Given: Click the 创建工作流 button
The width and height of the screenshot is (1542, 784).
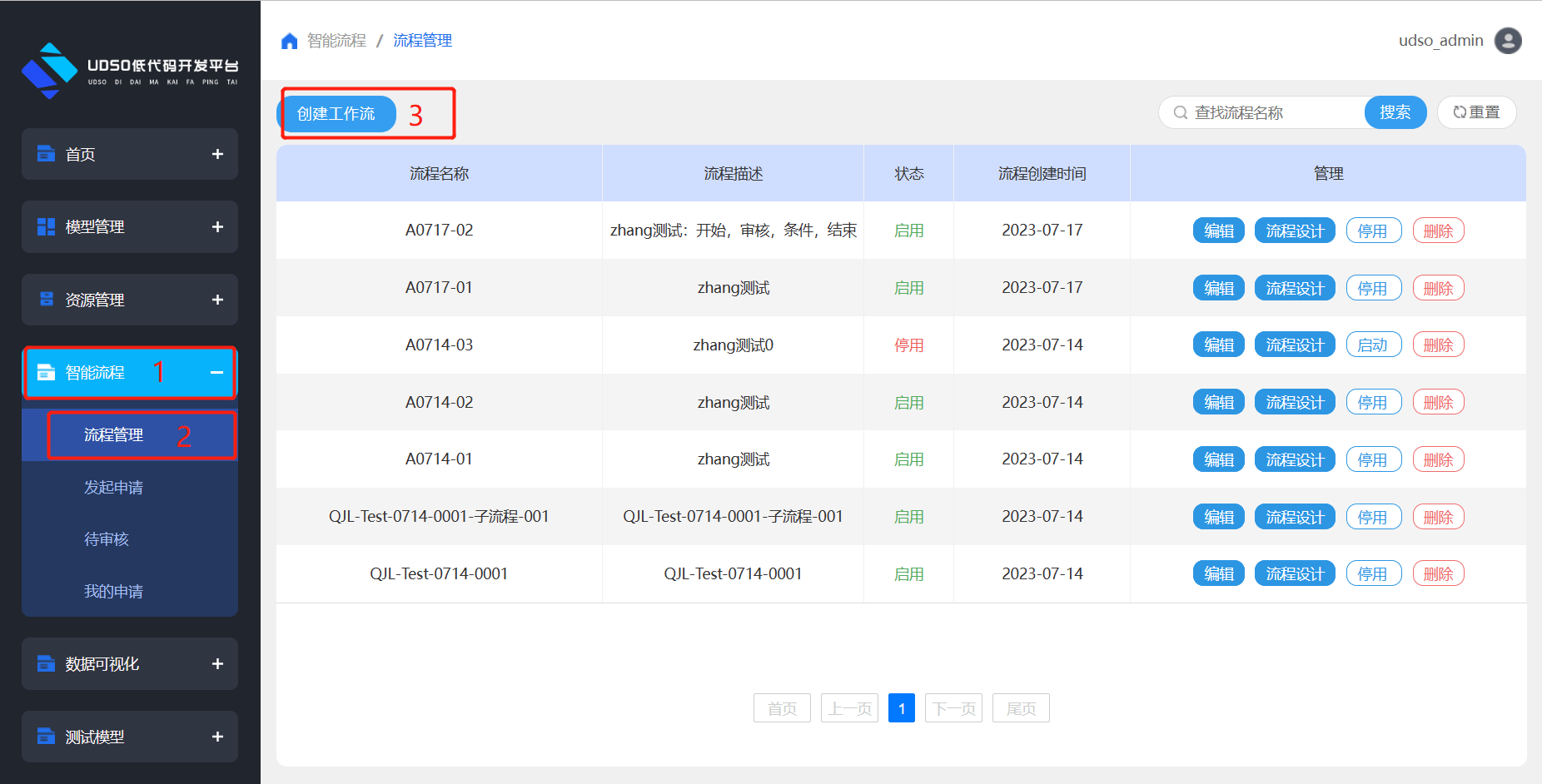Looking at the screenshot, I should click(x=336, y=113).
